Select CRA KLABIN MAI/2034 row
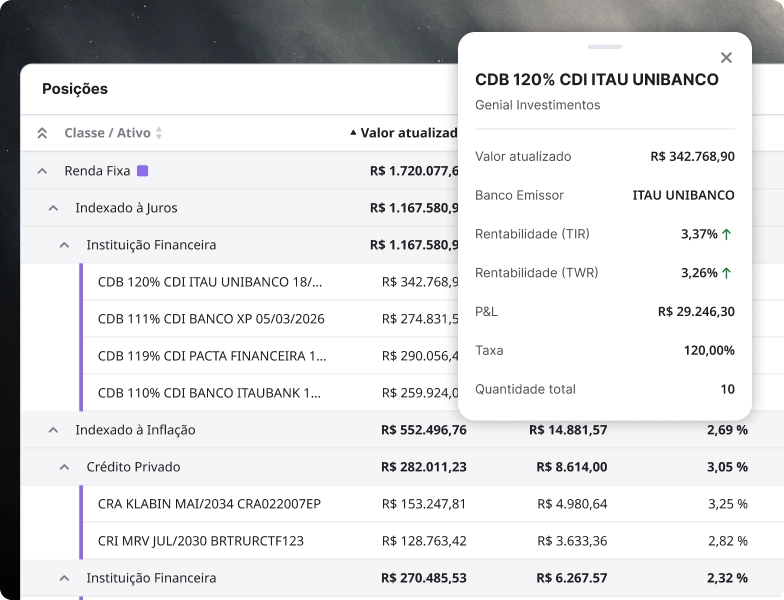This screenshot has width=784, height=600. coord(432,504)
